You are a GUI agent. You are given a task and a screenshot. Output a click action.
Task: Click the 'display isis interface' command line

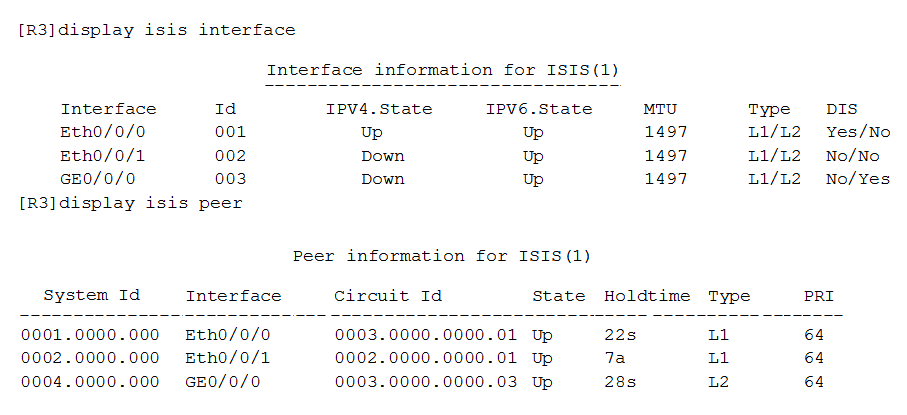(157, 30)
